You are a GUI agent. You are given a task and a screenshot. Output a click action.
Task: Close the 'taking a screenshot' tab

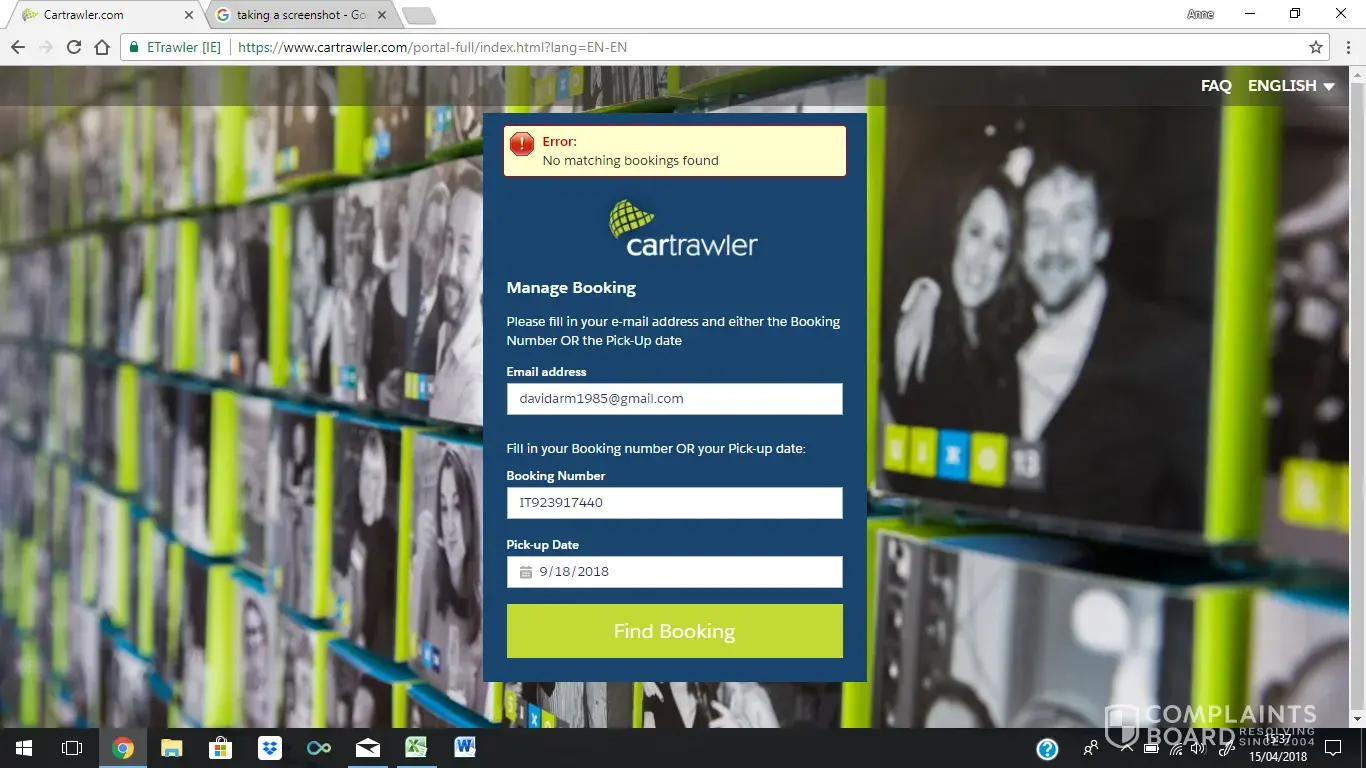[381, 15]
